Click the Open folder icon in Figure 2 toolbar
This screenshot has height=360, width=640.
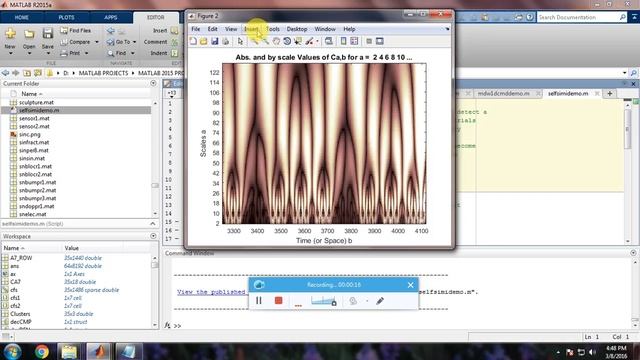pos(204,41)
